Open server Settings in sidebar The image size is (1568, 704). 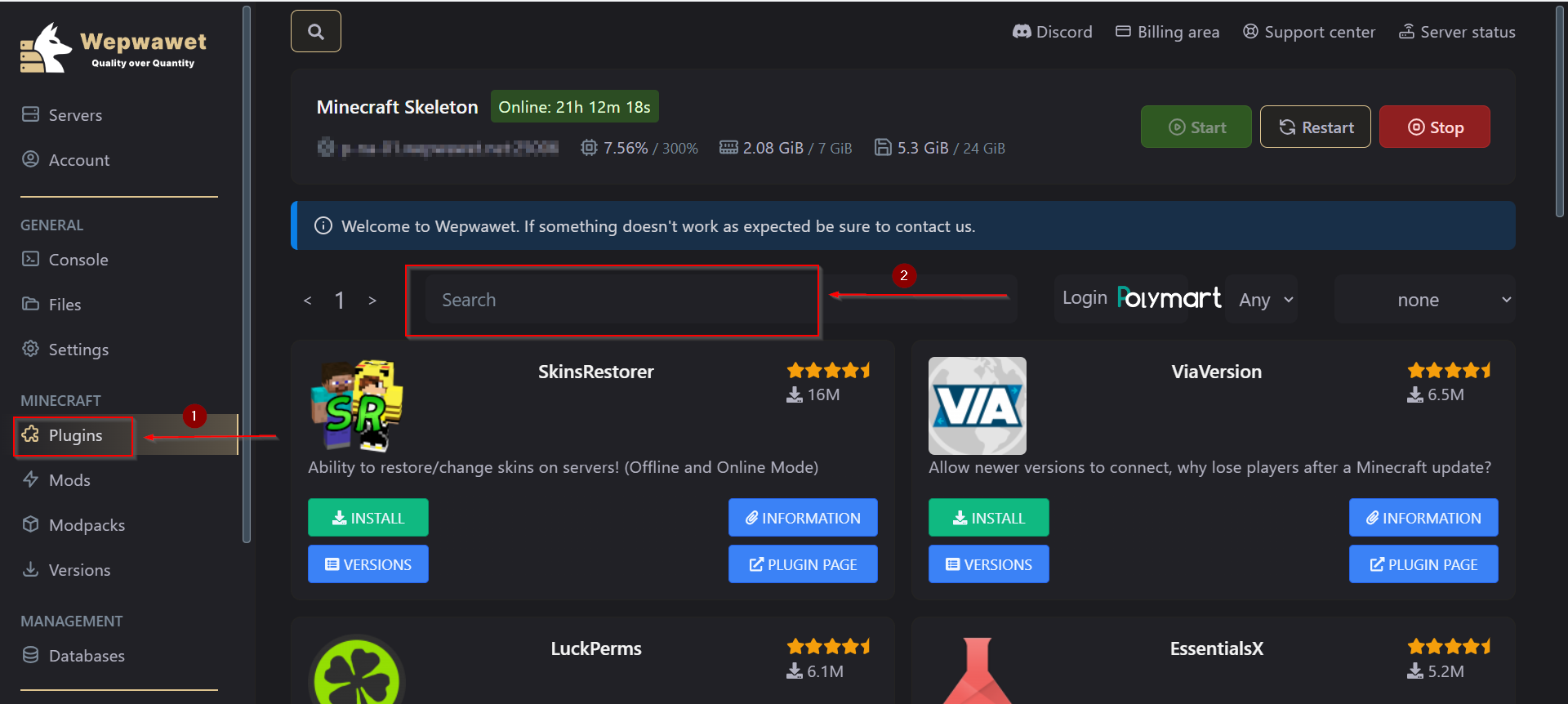point(65,350)
